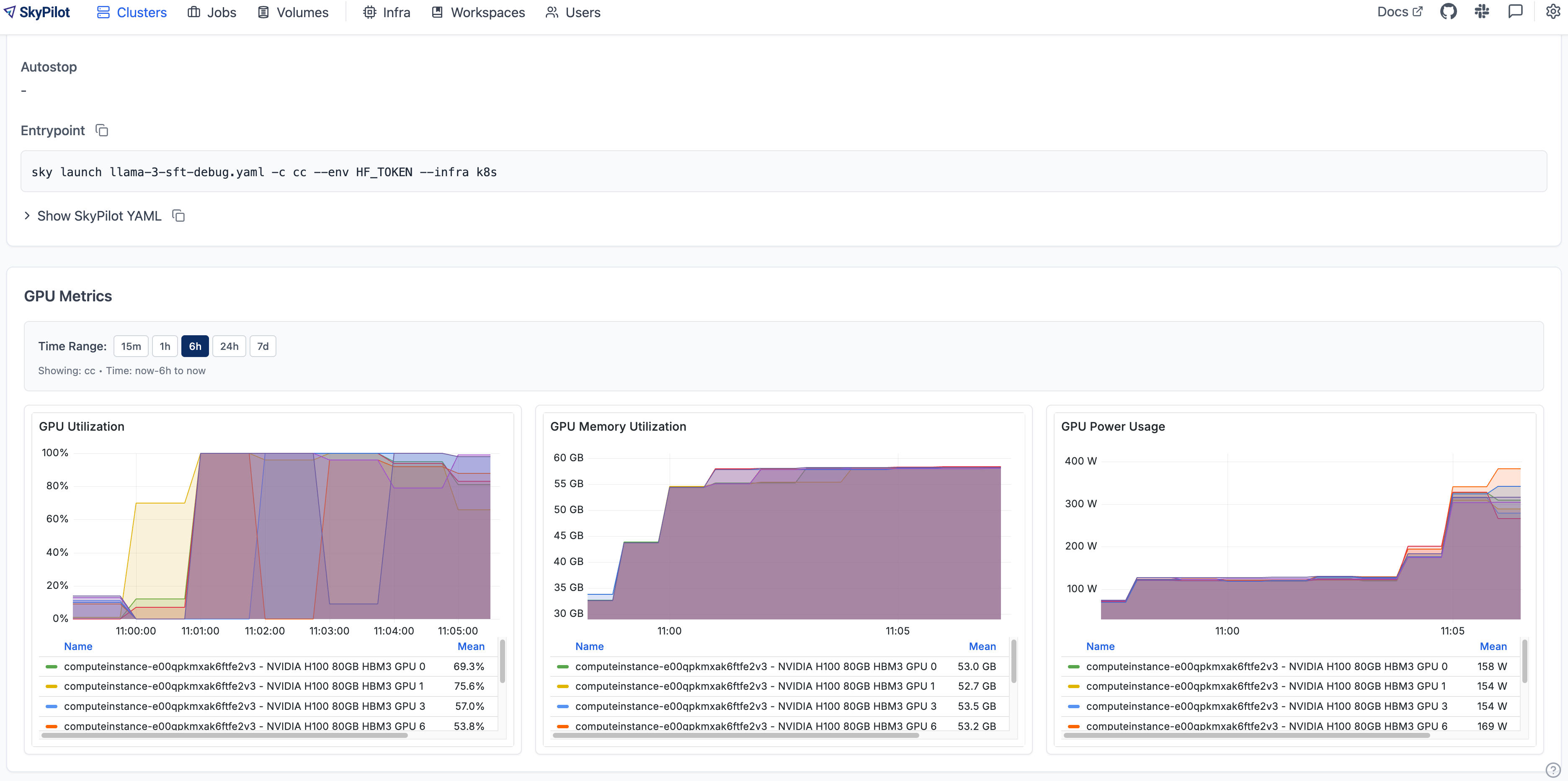Open the help question mark icon
Viewport: 1568px width, 781px height.
point(1553,769)
